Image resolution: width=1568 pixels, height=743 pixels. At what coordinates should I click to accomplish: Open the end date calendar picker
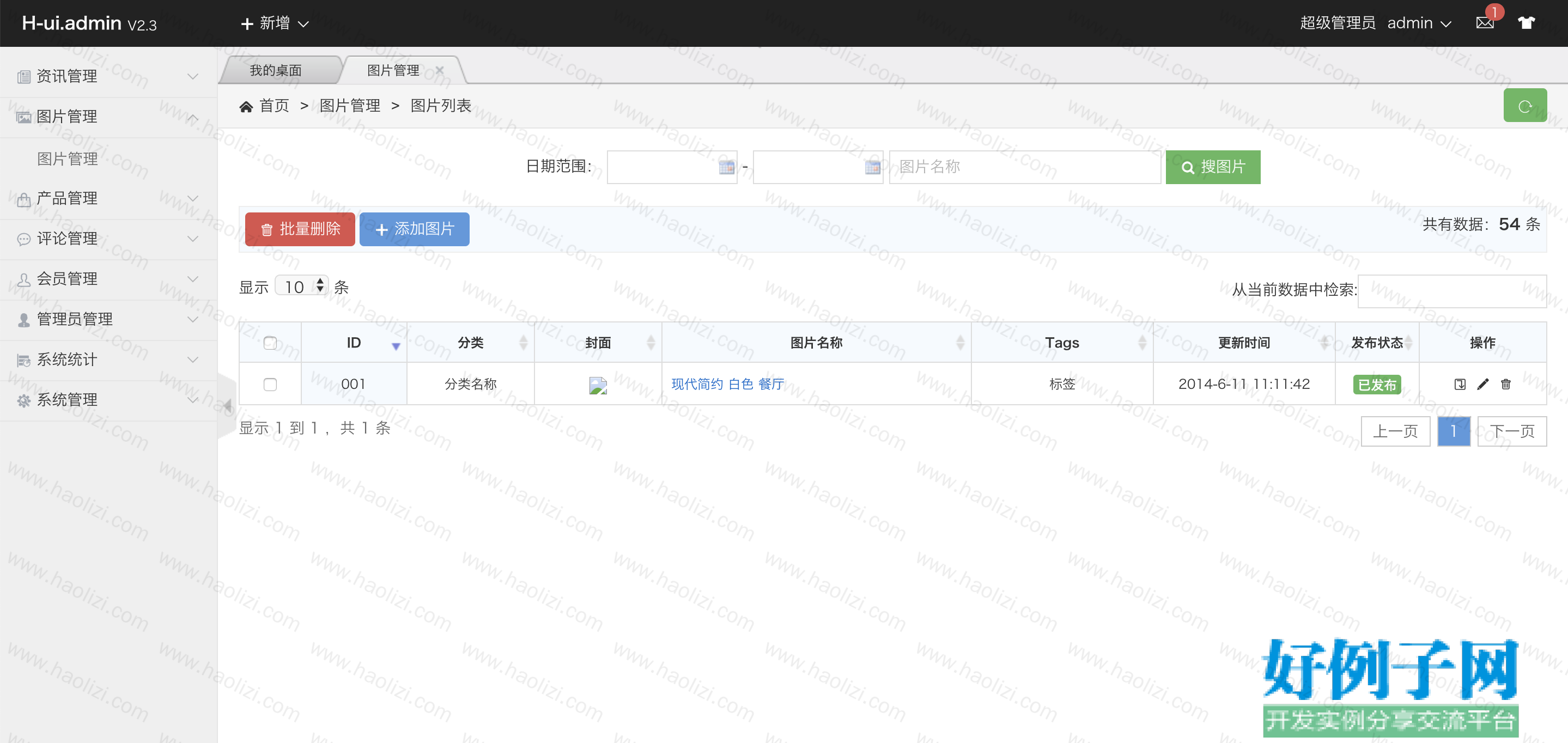pyautogui.click(x=872, y=167)
